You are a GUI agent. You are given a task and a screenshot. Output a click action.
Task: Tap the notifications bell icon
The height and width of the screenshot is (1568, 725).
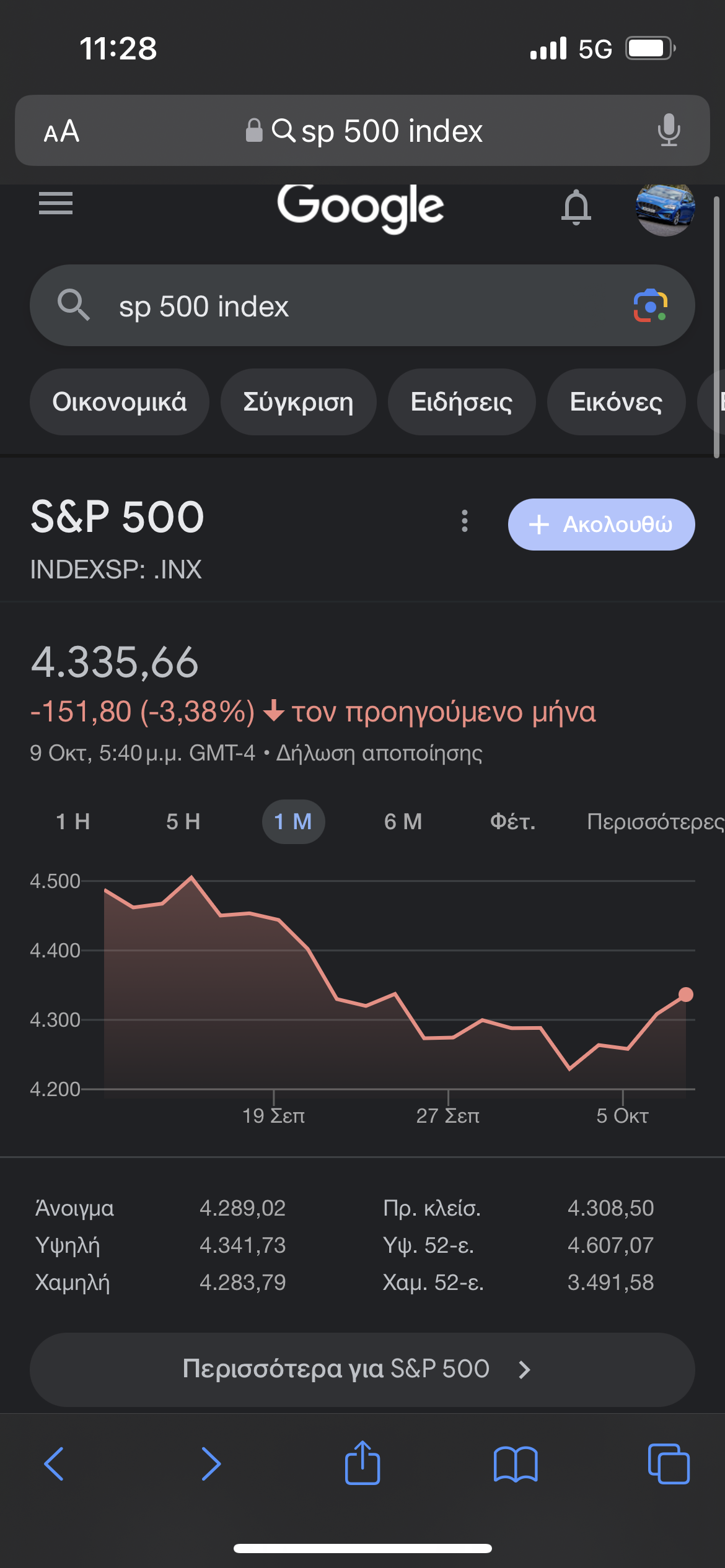click(576, 207)
